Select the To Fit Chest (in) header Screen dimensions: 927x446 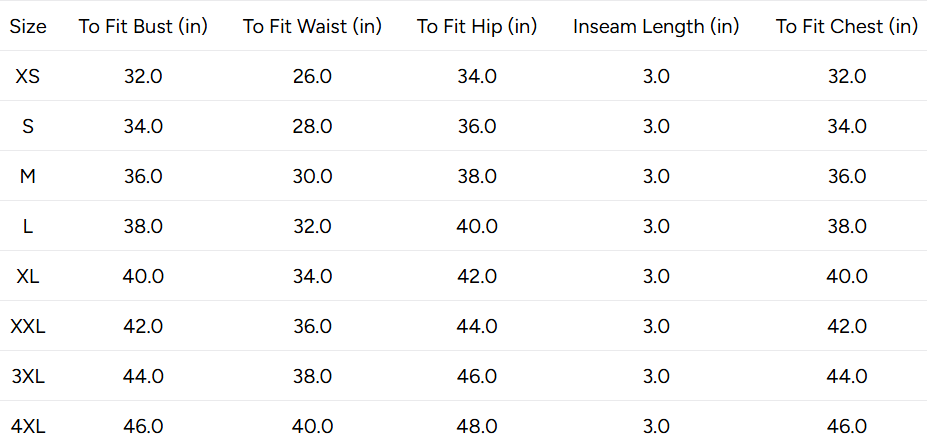point(847,27)
